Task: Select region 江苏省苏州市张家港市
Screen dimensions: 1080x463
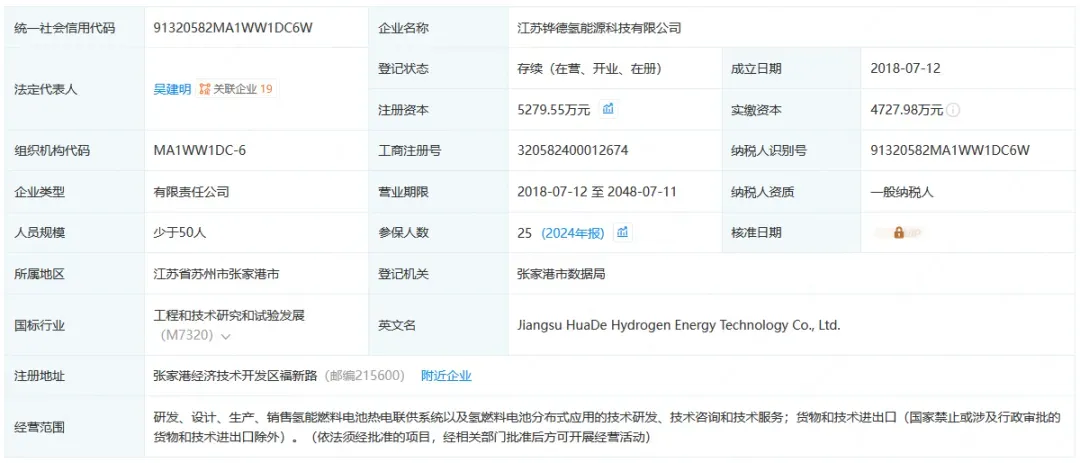Action: [x=216, y=274]
